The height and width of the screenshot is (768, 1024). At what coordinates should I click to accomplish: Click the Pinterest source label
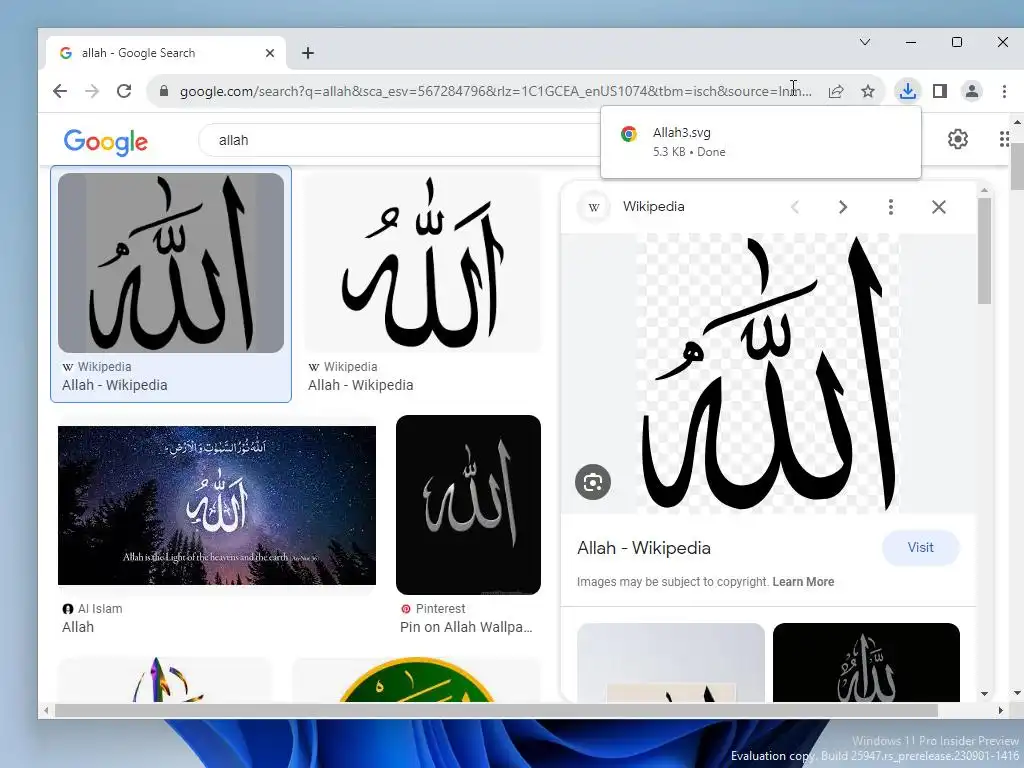tap(440, 609)
